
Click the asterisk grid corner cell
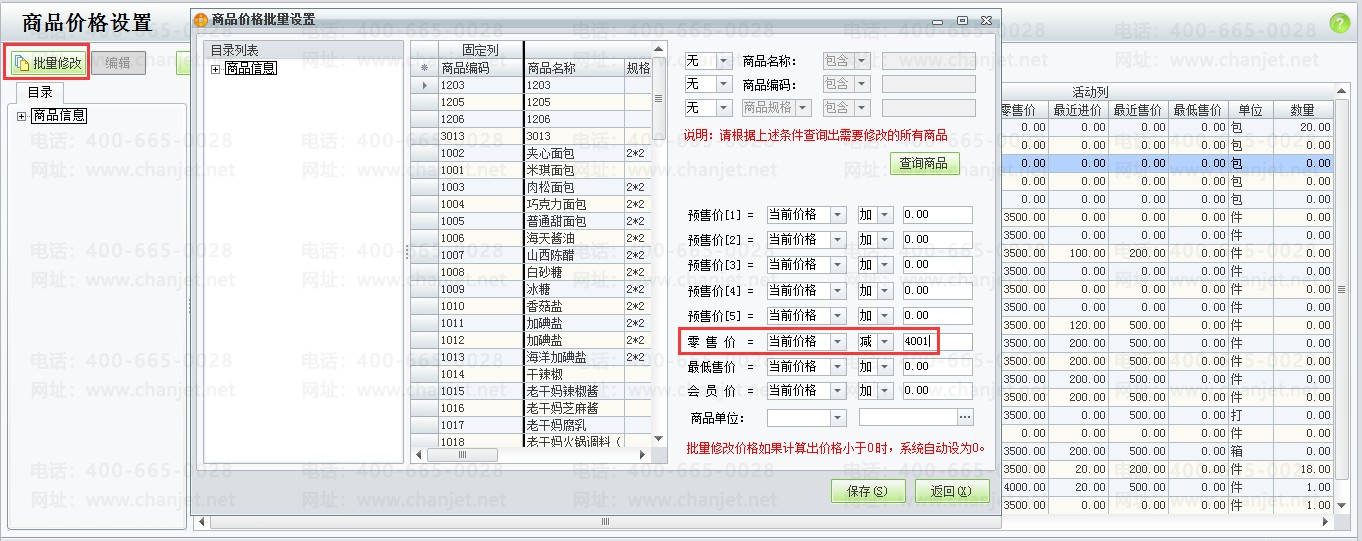pyautogui.click(x=425, y=68)
